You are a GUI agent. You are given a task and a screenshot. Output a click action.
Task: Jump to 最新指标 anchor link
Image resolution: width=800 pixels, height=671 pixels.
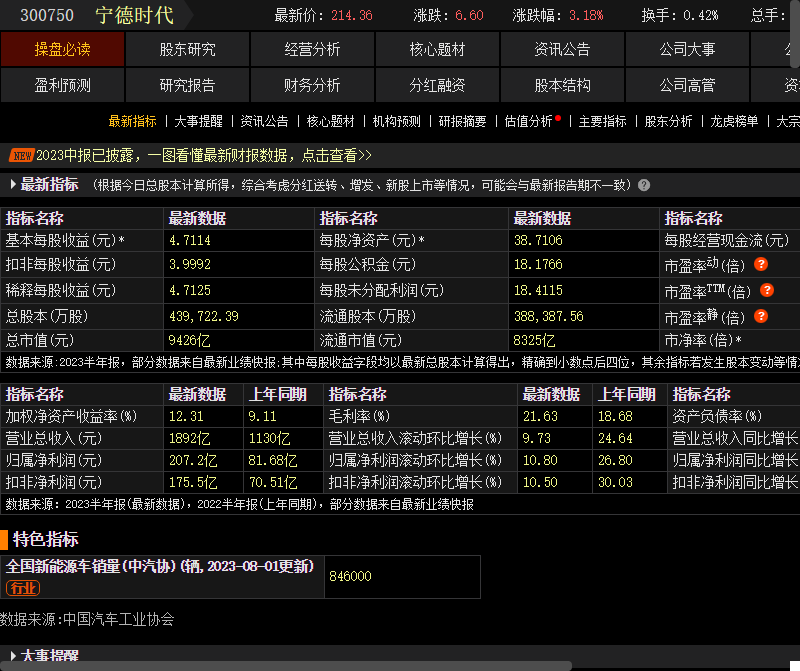[x=132, y=121]
